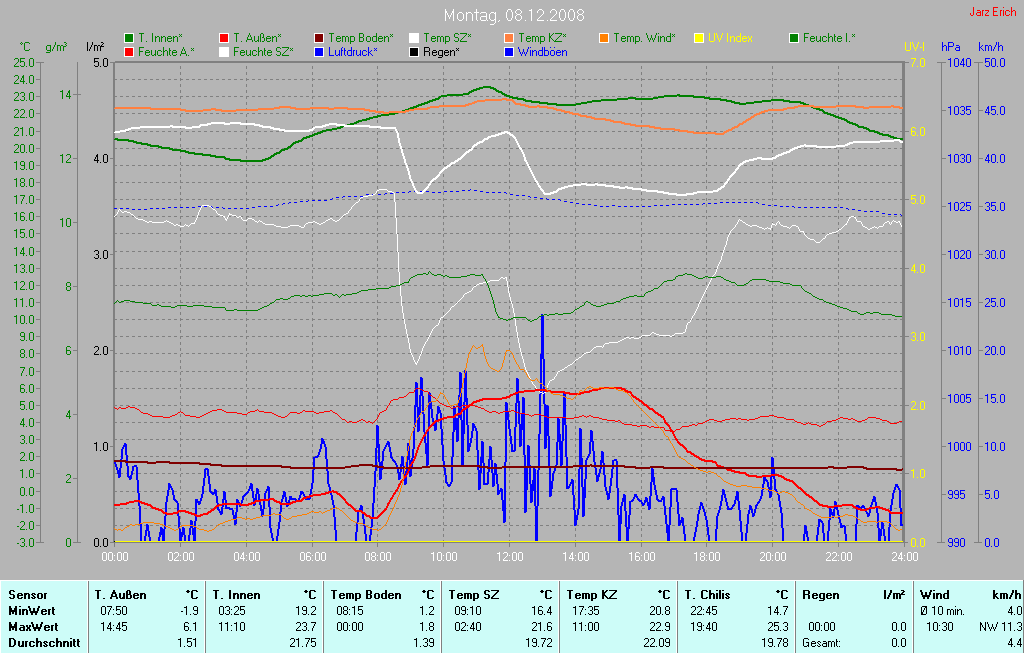Click the Temp KZ column header
The height and width of the screenshot is (653, 1024).
tap(592, 595)
